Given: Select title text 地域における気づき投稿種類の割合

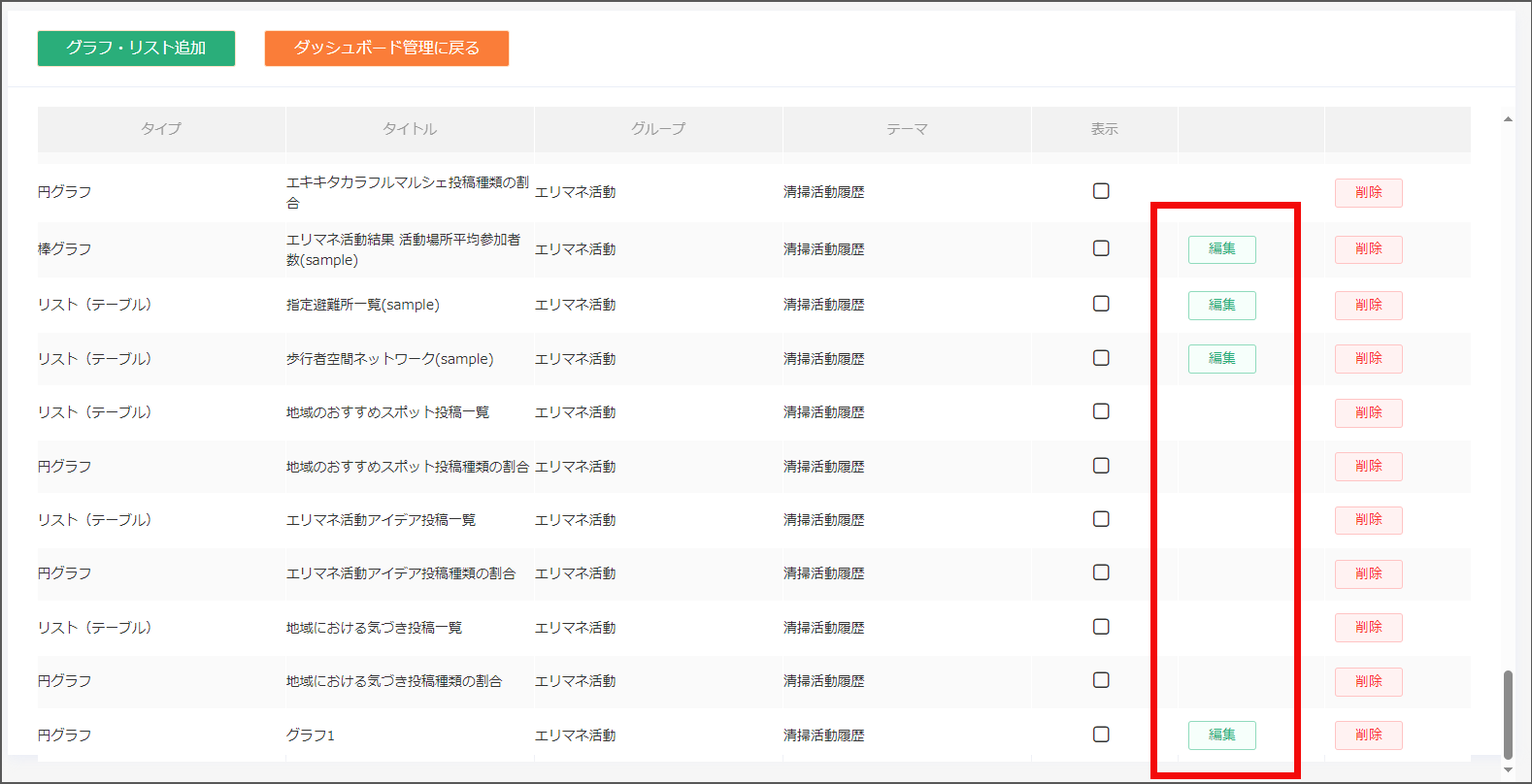Looking at the screenshot, I should point(394,681).
